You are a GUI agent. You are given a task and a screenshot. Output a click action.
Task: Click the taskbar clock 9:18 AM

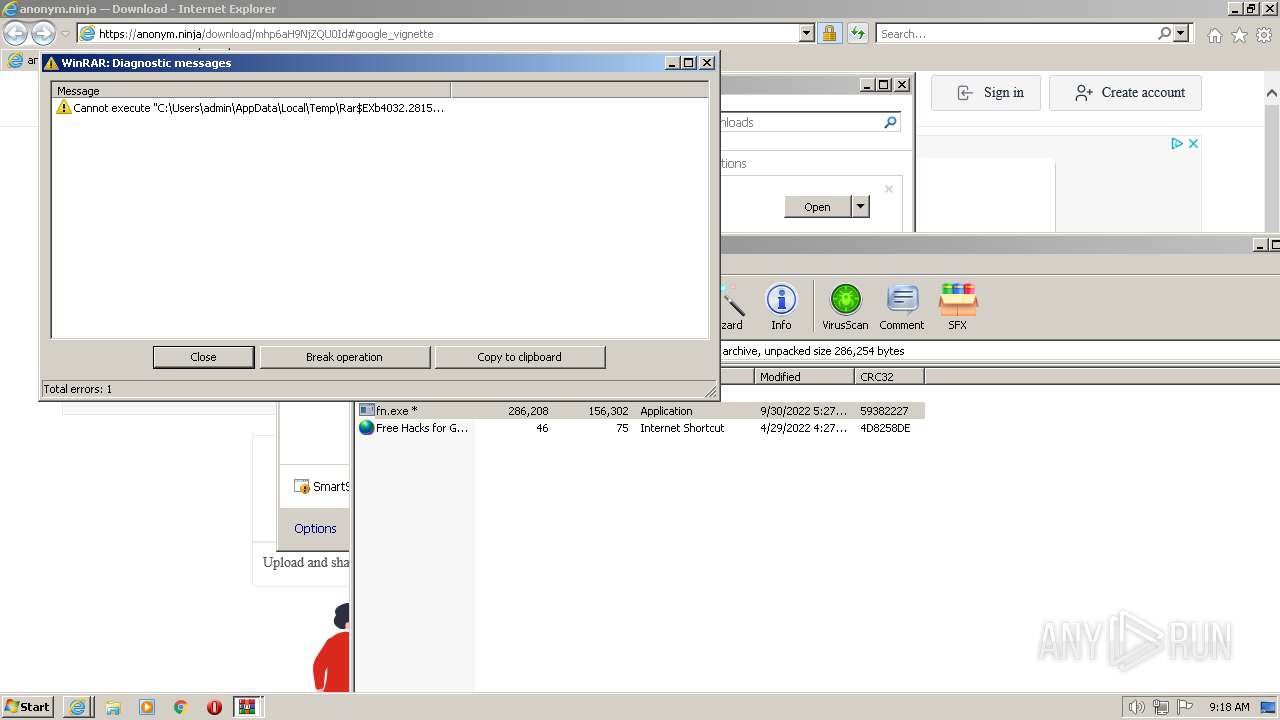tap(1229, 707)
